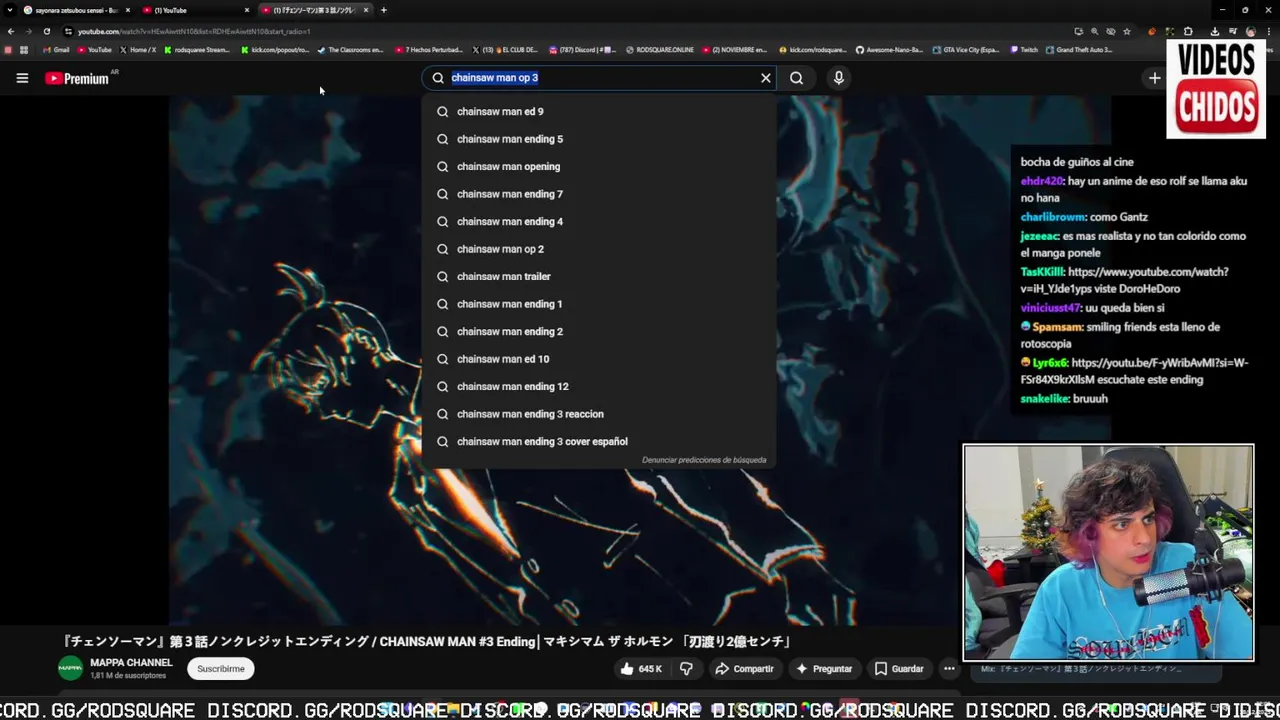The height and width of the screenshot is (720, 1280).
Task: Like the video showing 645 K
Action: pyautogui.click(x=641, y=669)
